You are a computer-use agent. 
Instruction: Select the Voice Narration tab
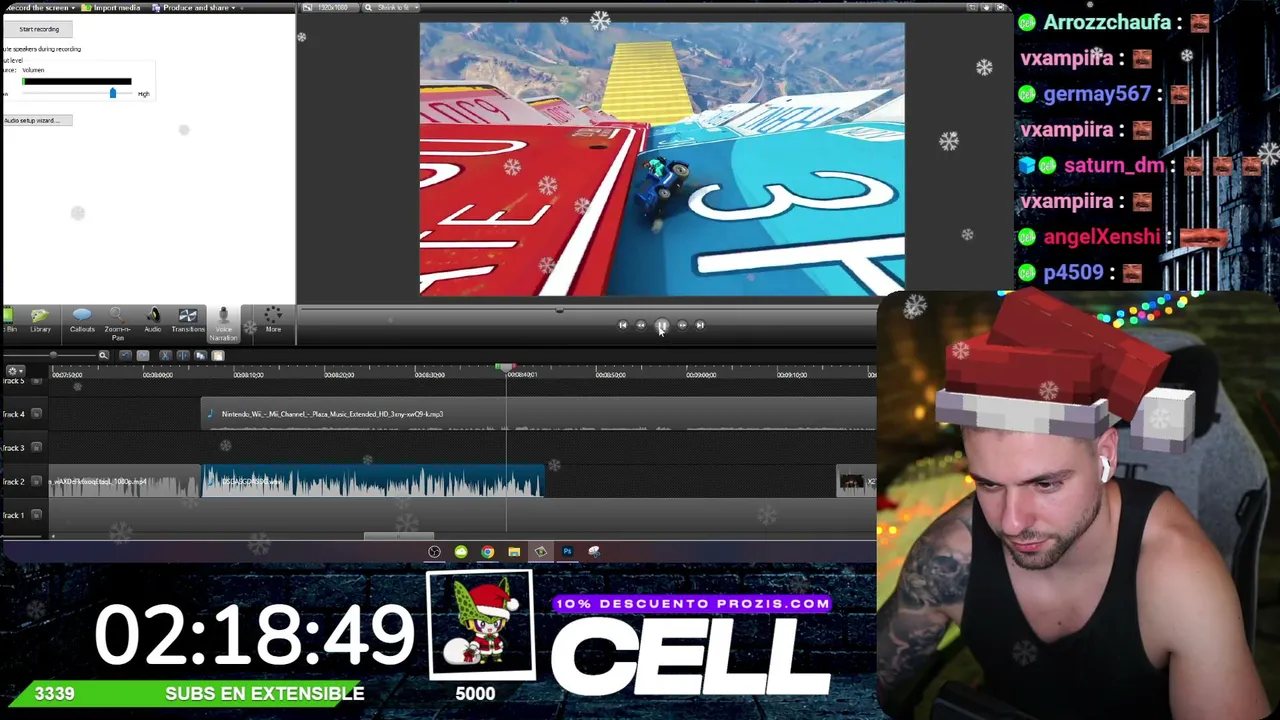[223, 323]
